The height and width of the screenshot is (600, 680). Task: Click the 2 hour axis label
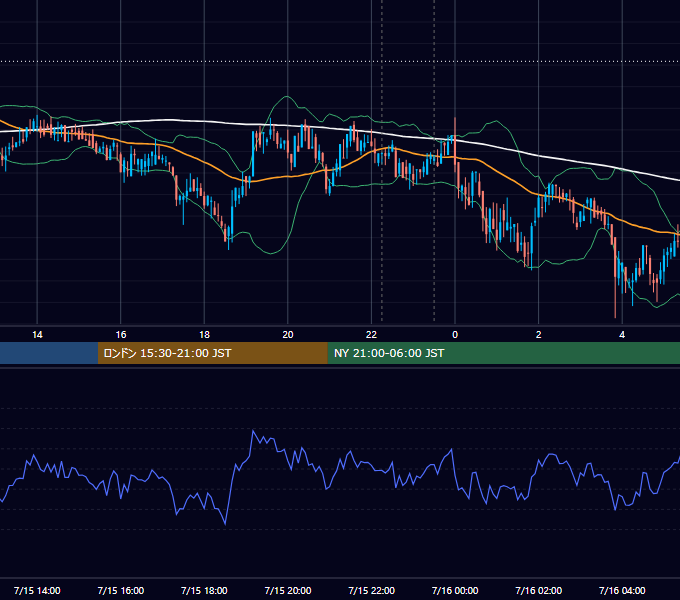click(x=539, y=335)
